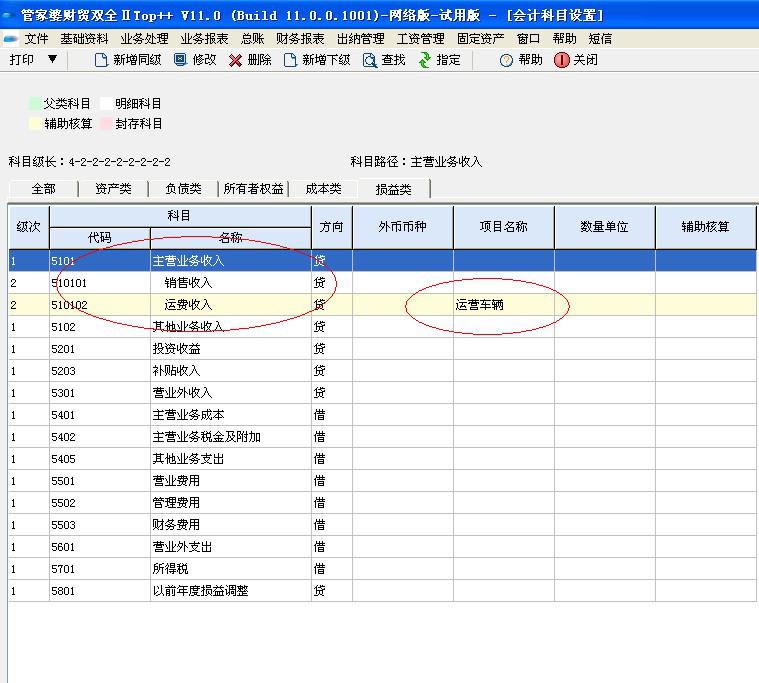Select the 销售收入 row
Screen dimensions: 759x683
[382, 283]
